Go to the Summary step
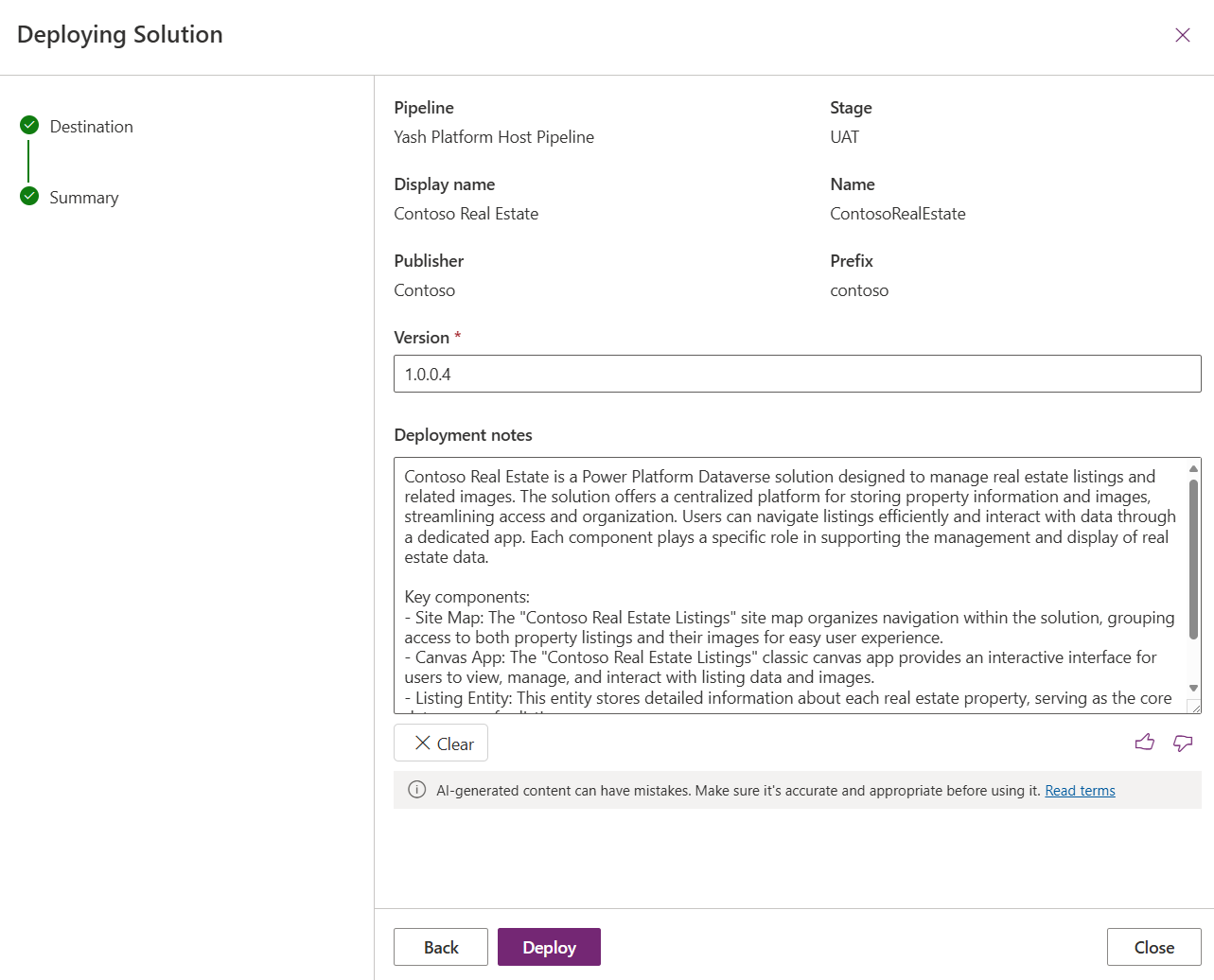The width and height of the screenshot is (1214, 980). tap(84, 198)
